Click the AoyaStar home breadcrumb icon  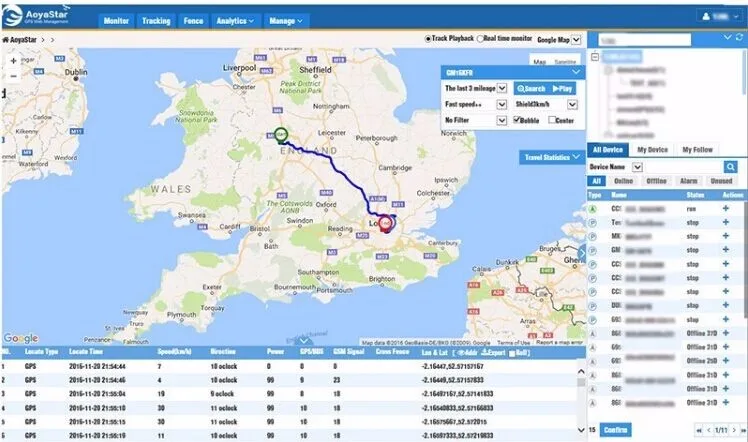click(5, 39)
